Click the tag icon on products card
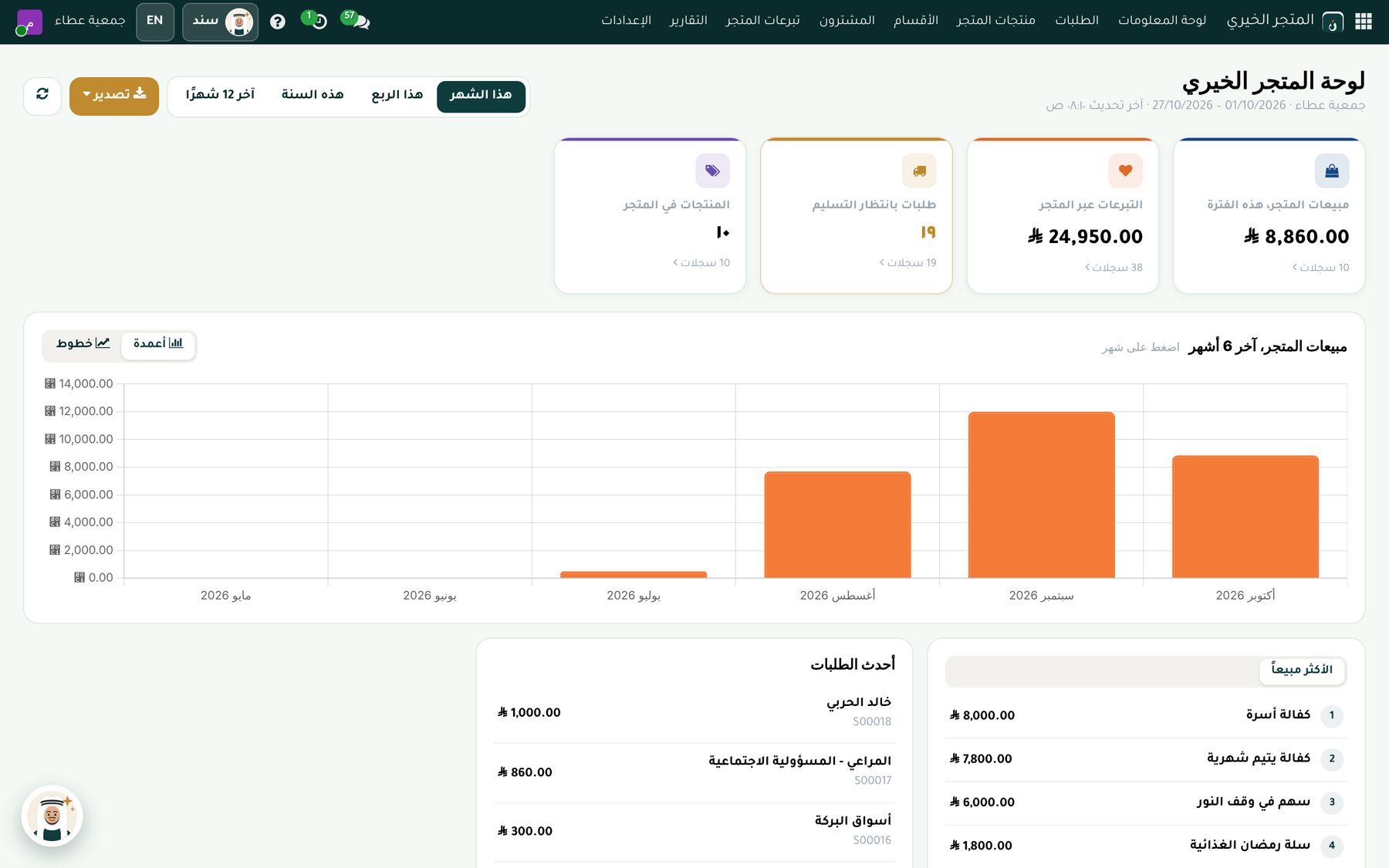 [x=712, y=171]
